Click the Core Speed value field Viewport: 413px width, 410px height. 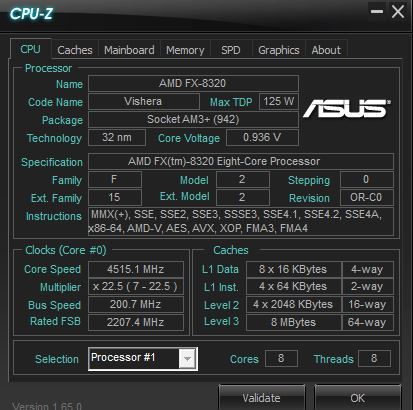136,269
